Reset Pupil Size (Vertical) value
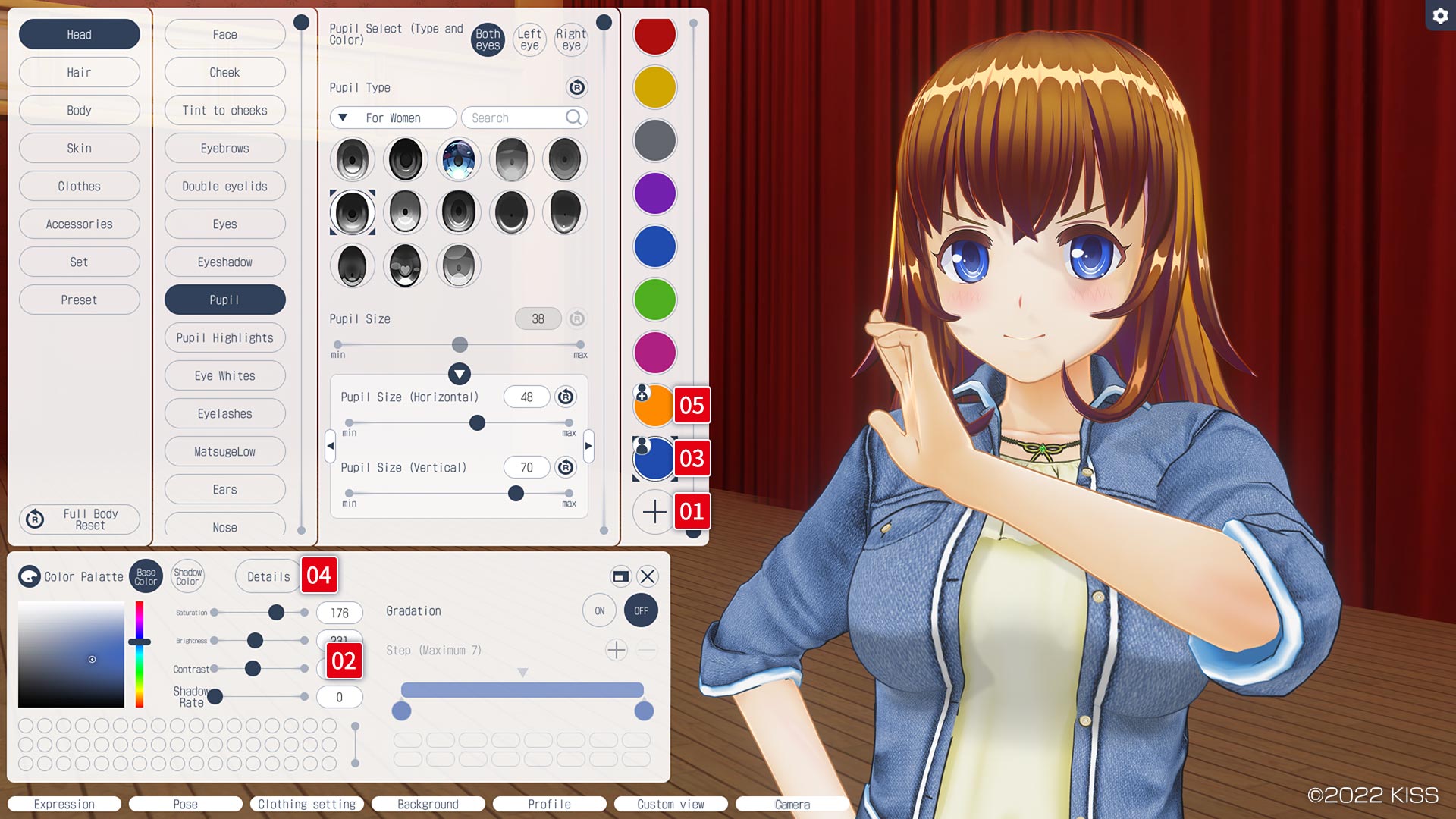Viewport: 1456px width, 819px height. 565,467
